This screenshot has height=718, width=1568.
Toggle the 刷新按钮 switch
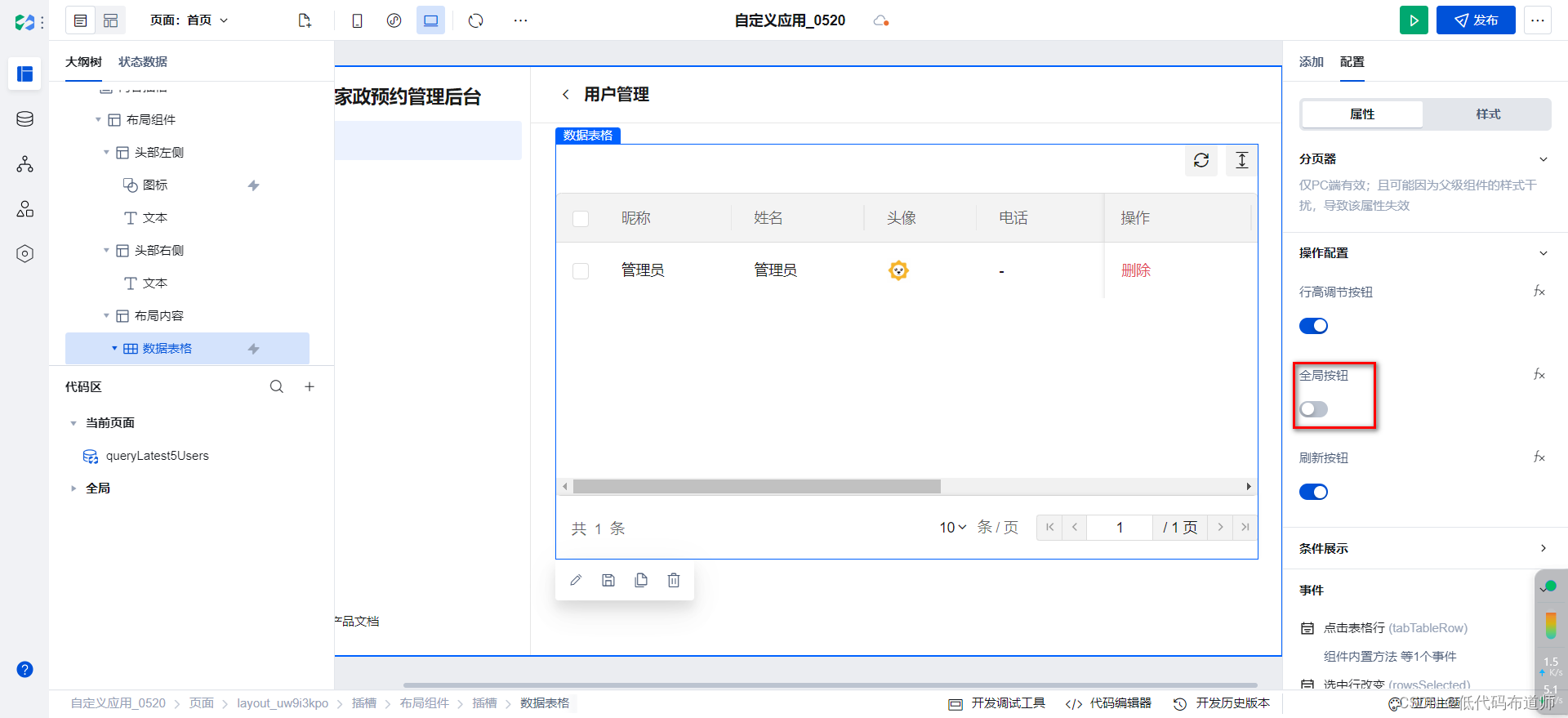(x=1313, y=492)
